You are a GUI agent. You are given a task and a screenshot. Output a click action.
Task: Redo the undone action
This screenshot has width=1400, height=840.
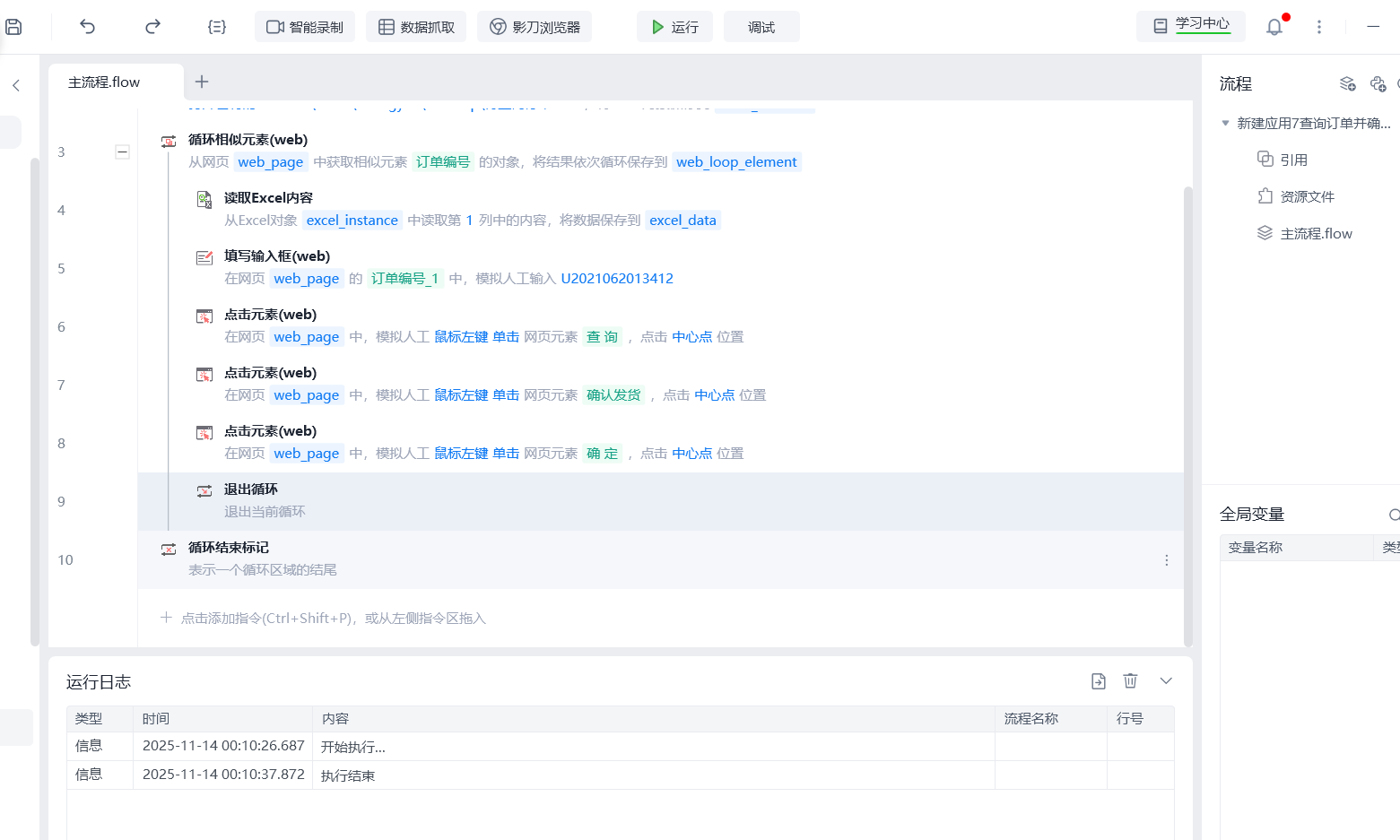click(152, 27)
